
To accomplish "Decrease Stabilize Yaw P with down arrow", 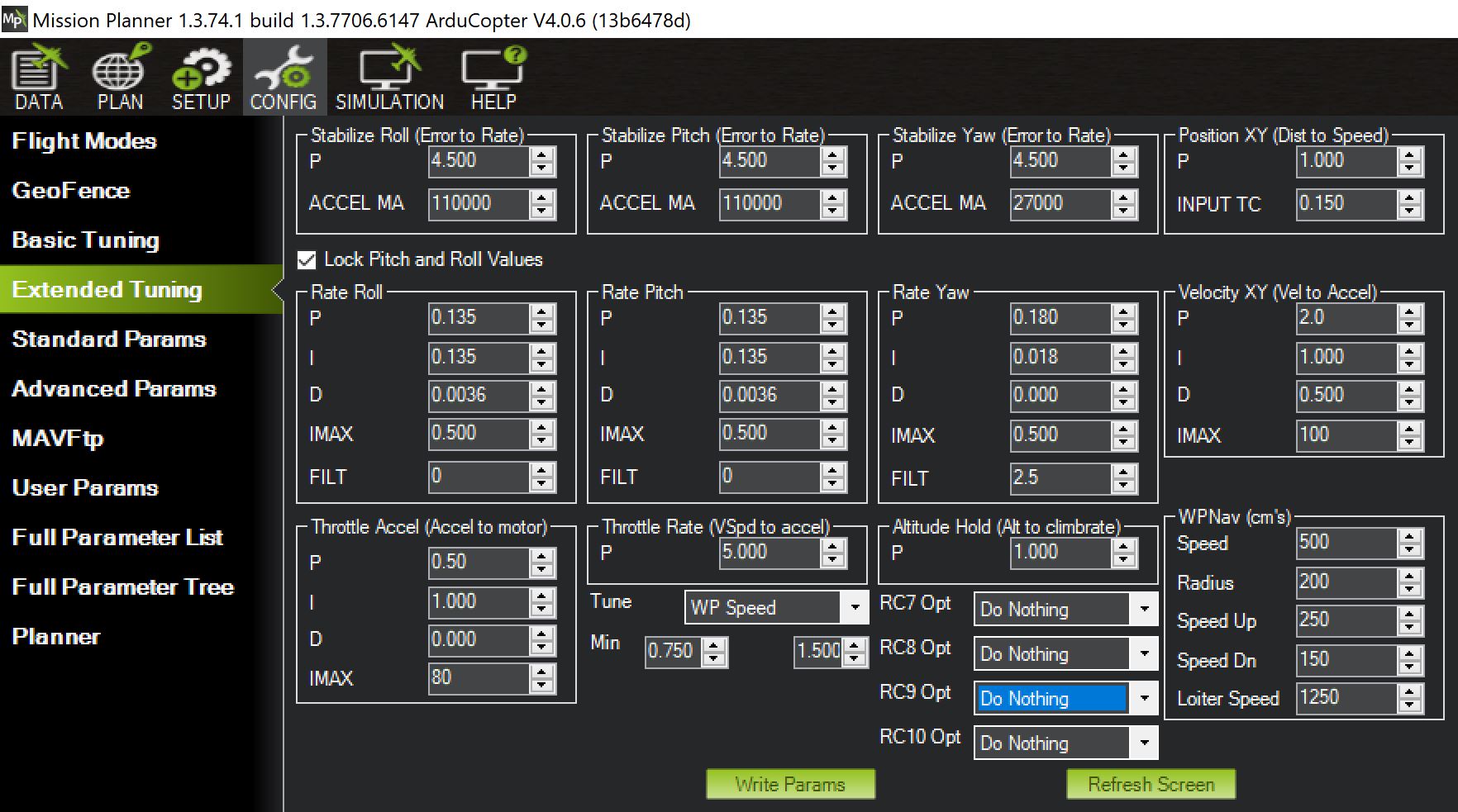I will [1124, 169].
